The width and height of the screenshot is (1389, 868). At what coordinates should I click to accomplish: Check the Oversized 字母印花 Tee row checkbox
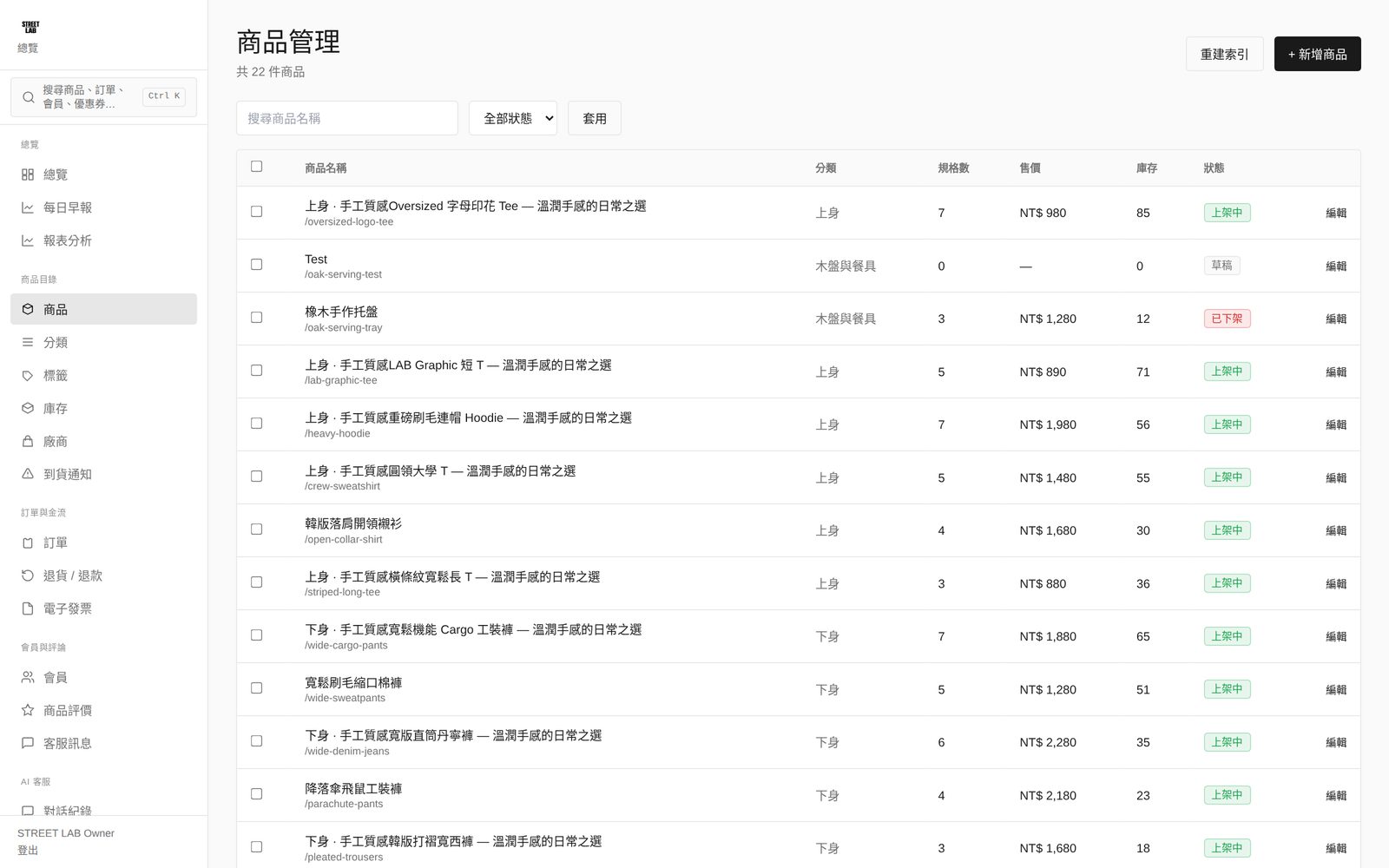click(256, 211)
